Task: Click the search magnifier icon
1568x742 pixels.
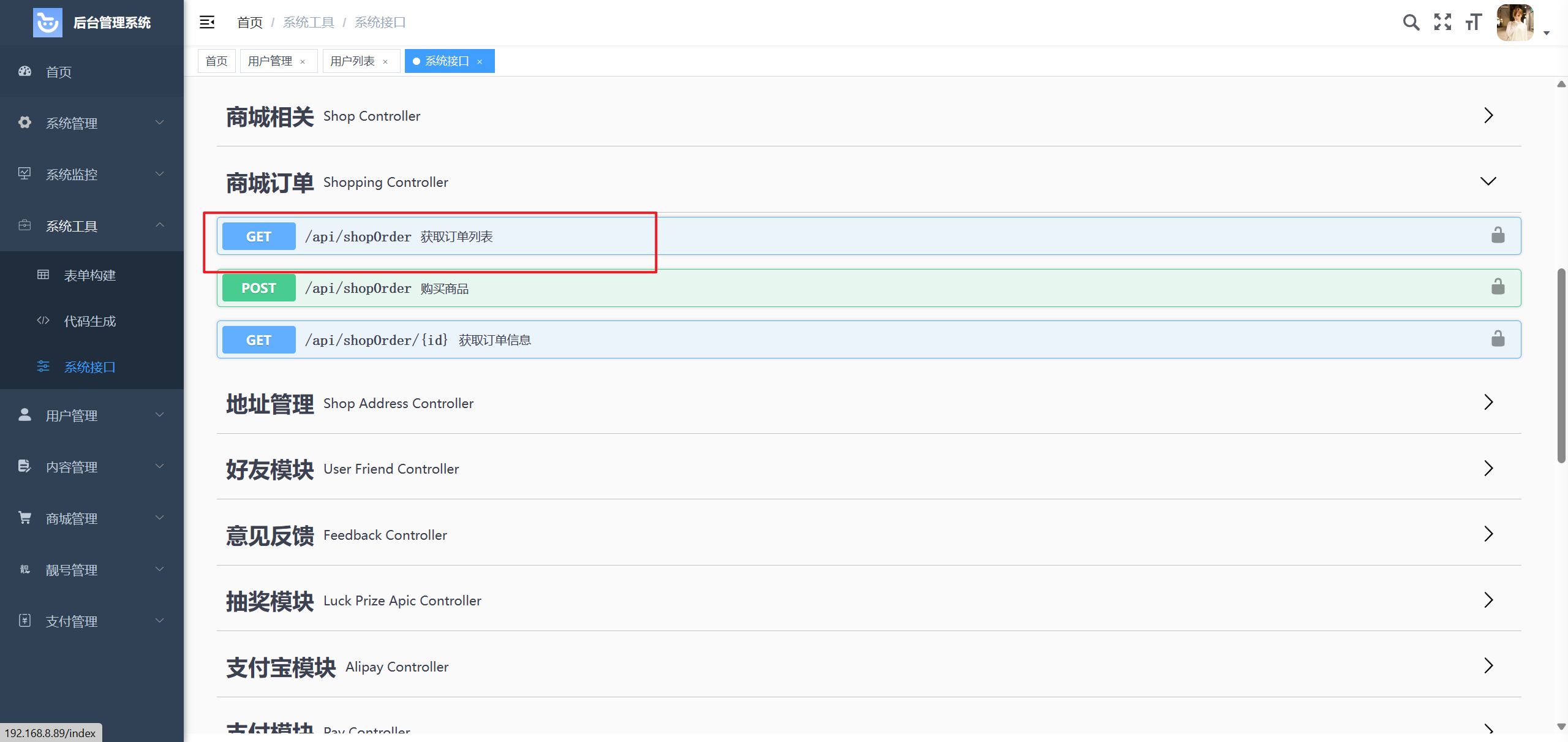Action: 1411,23
